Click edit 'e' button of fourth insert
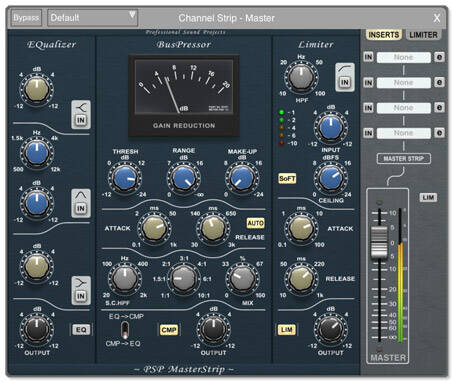The width and height of the screenshot is (453, 382). click(439, 133)
